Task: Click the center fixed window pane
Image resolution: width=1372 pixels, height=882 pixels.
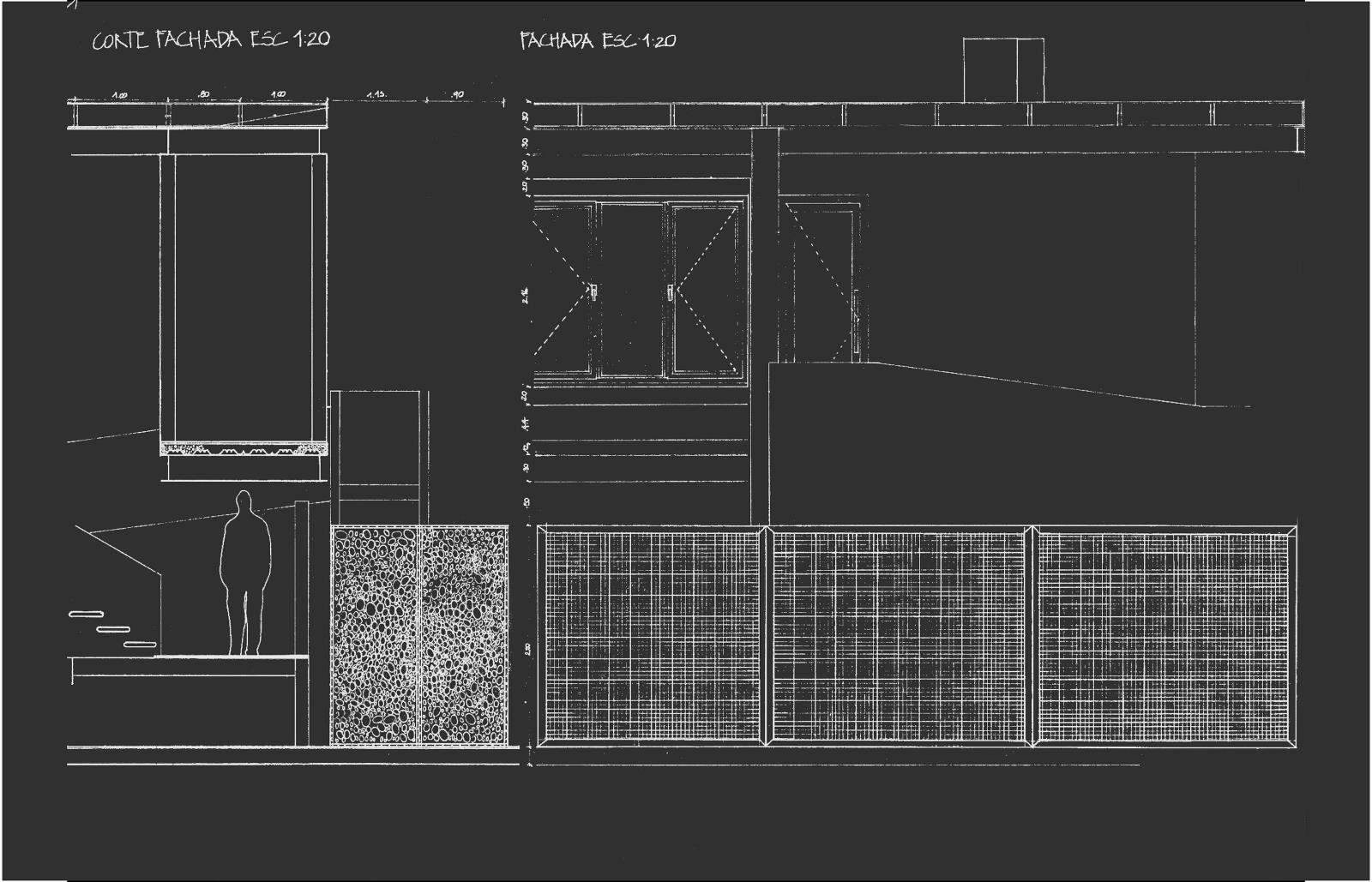Action: (x=633, y=289)
